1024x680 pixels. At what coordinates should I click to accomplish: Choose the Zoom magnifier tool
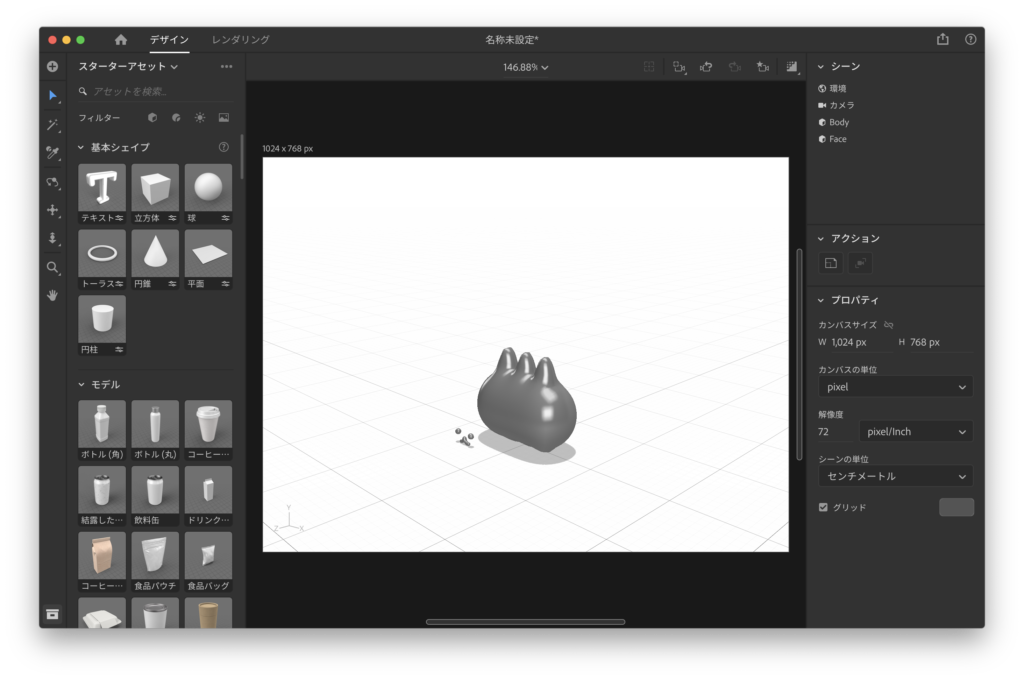tap(52, 268)
